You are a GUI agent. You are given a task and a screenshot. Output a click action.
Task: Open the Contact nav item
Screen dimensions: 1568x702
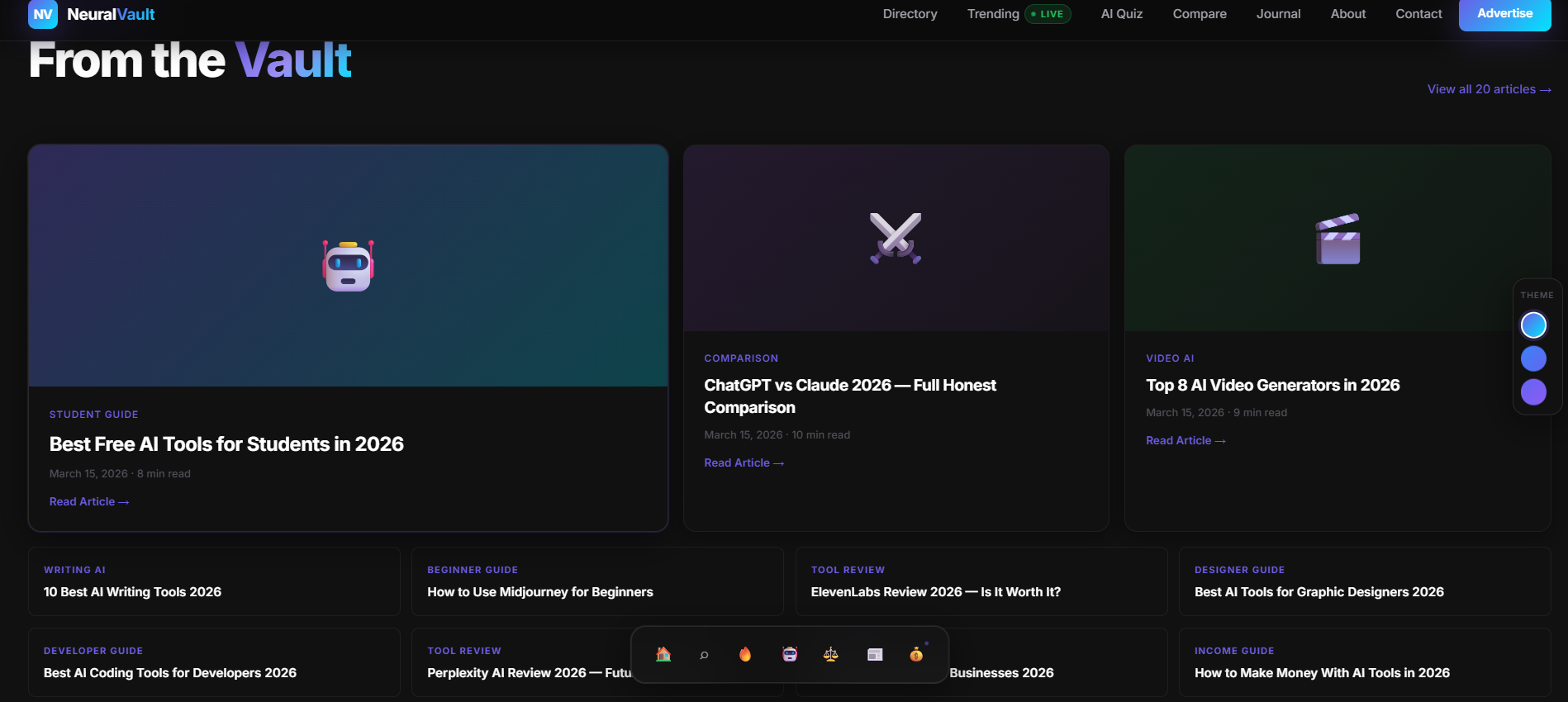click(x=1418, y=14)
